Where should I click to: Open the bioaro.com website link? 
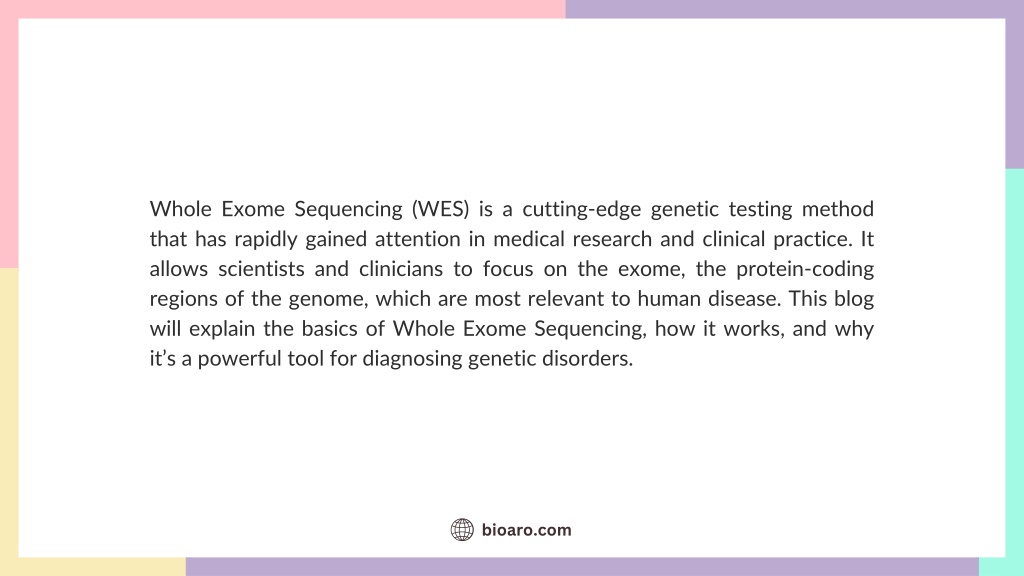click(526, 530)
